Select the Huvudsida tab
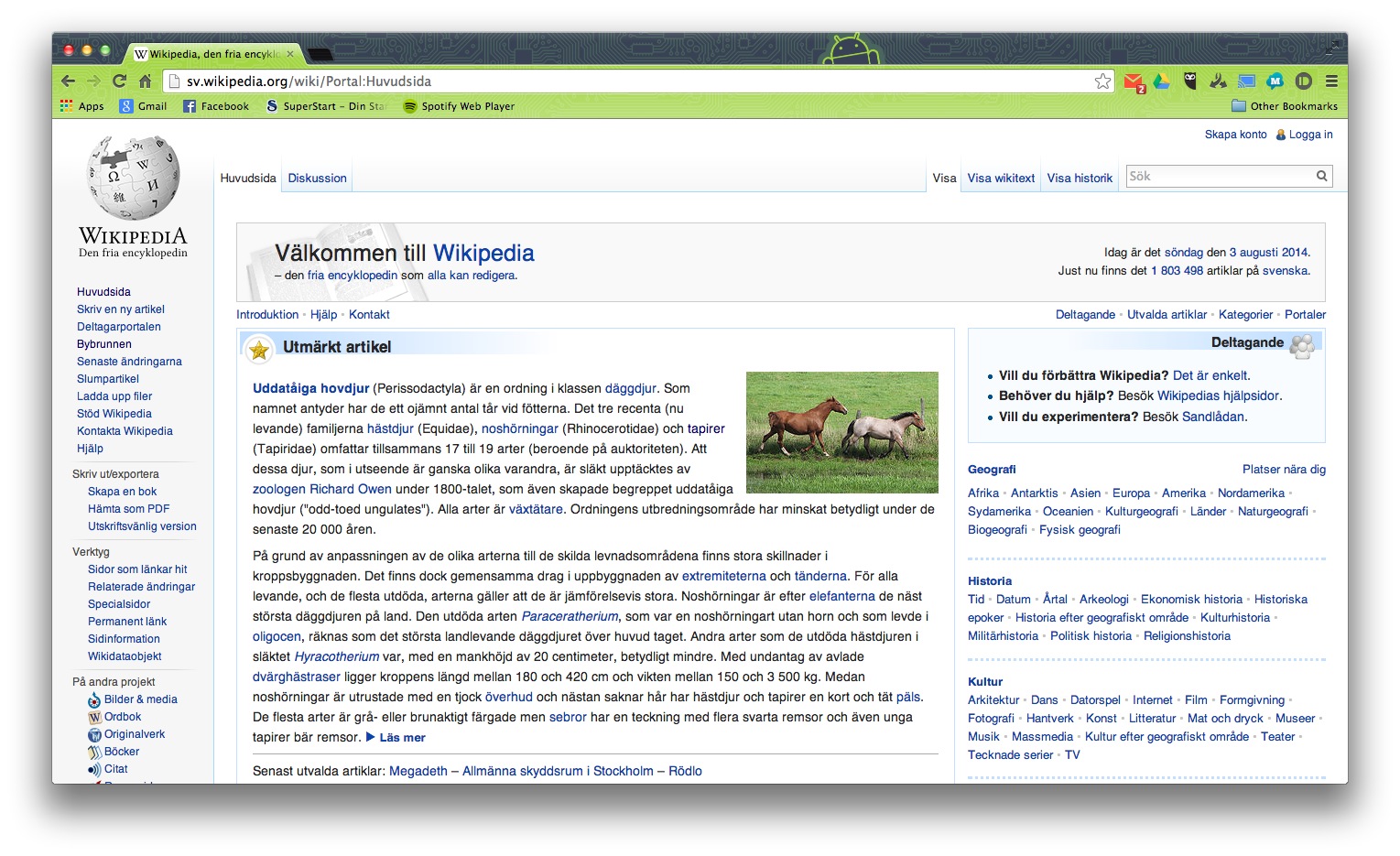The height and width of the screenshot is (856, 1400). tap(248, 179)
